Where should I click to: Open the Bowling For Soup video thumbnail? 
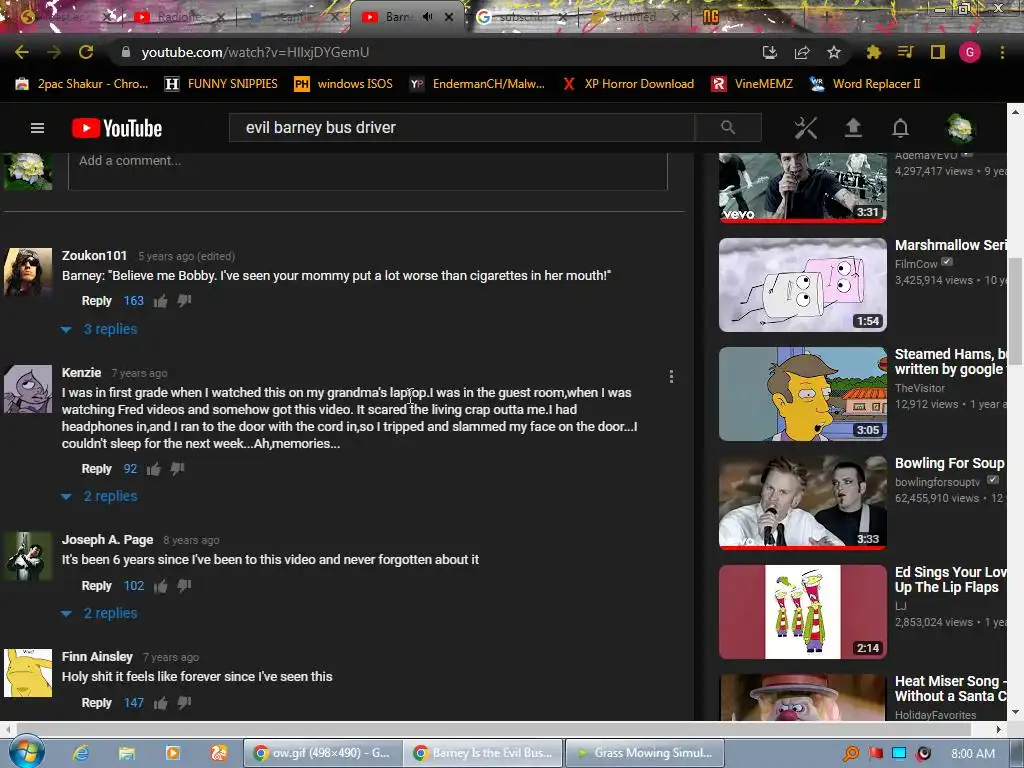pos(803,503)
